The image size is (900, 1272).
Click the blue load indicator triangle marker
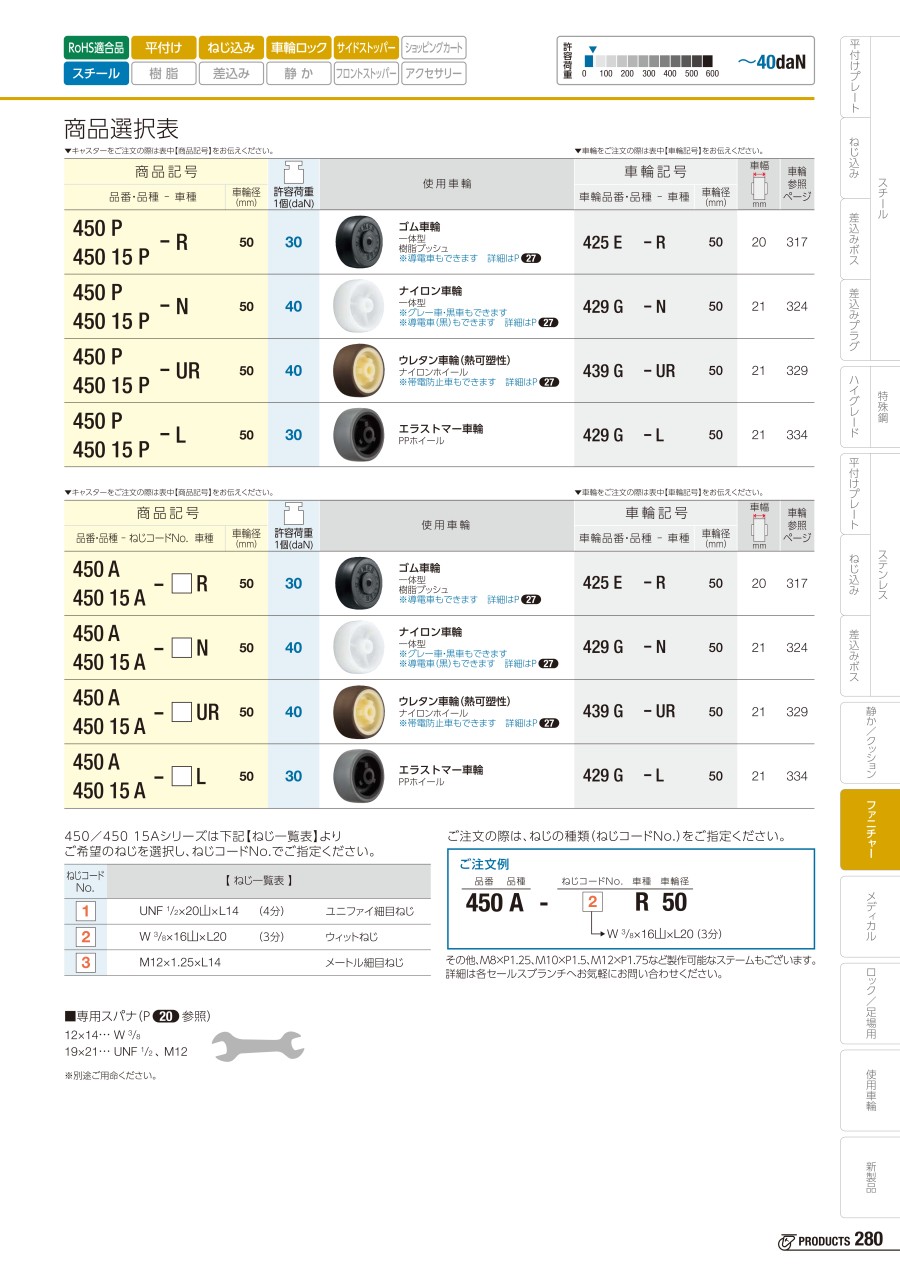(x=592, y=49)
